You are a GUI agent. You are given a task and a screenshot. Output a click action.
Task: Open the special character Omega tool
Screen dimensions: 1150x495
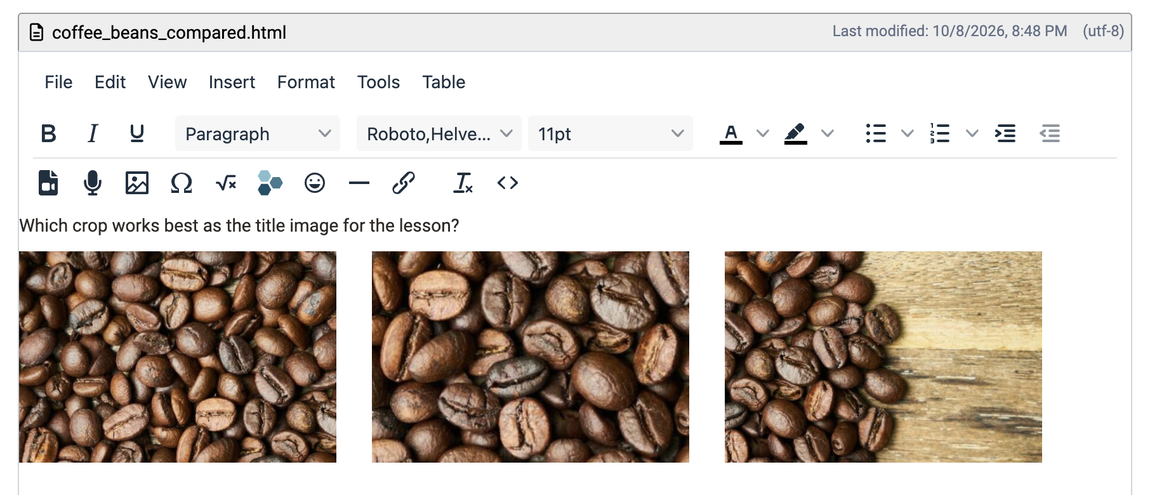(x=181, y=183)
